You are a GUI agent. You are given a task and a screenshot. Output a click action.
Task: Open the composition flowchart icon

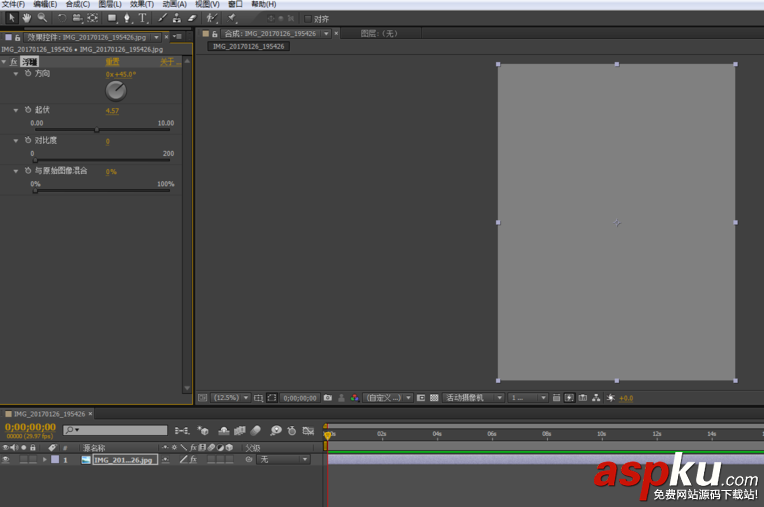[596, 398]
